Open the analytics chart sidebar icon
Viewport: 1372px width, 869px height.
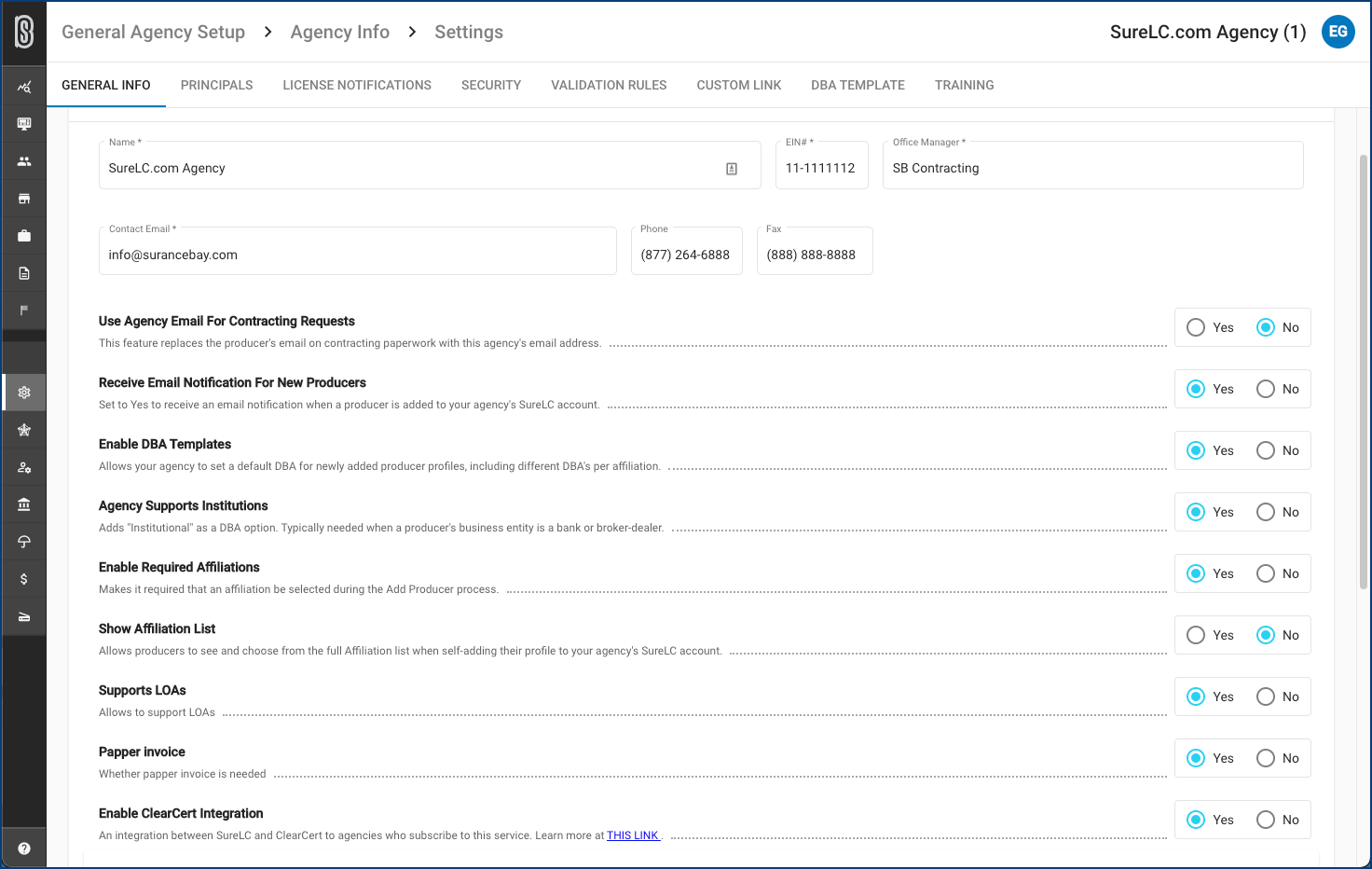point(24,87)
